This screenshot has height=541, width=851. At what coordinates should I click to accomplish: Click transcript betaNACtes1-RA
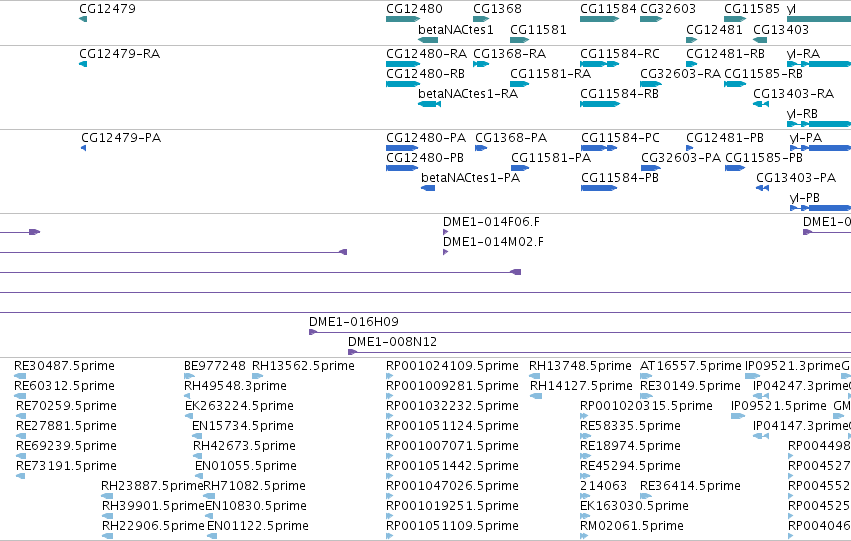point(468,94)
